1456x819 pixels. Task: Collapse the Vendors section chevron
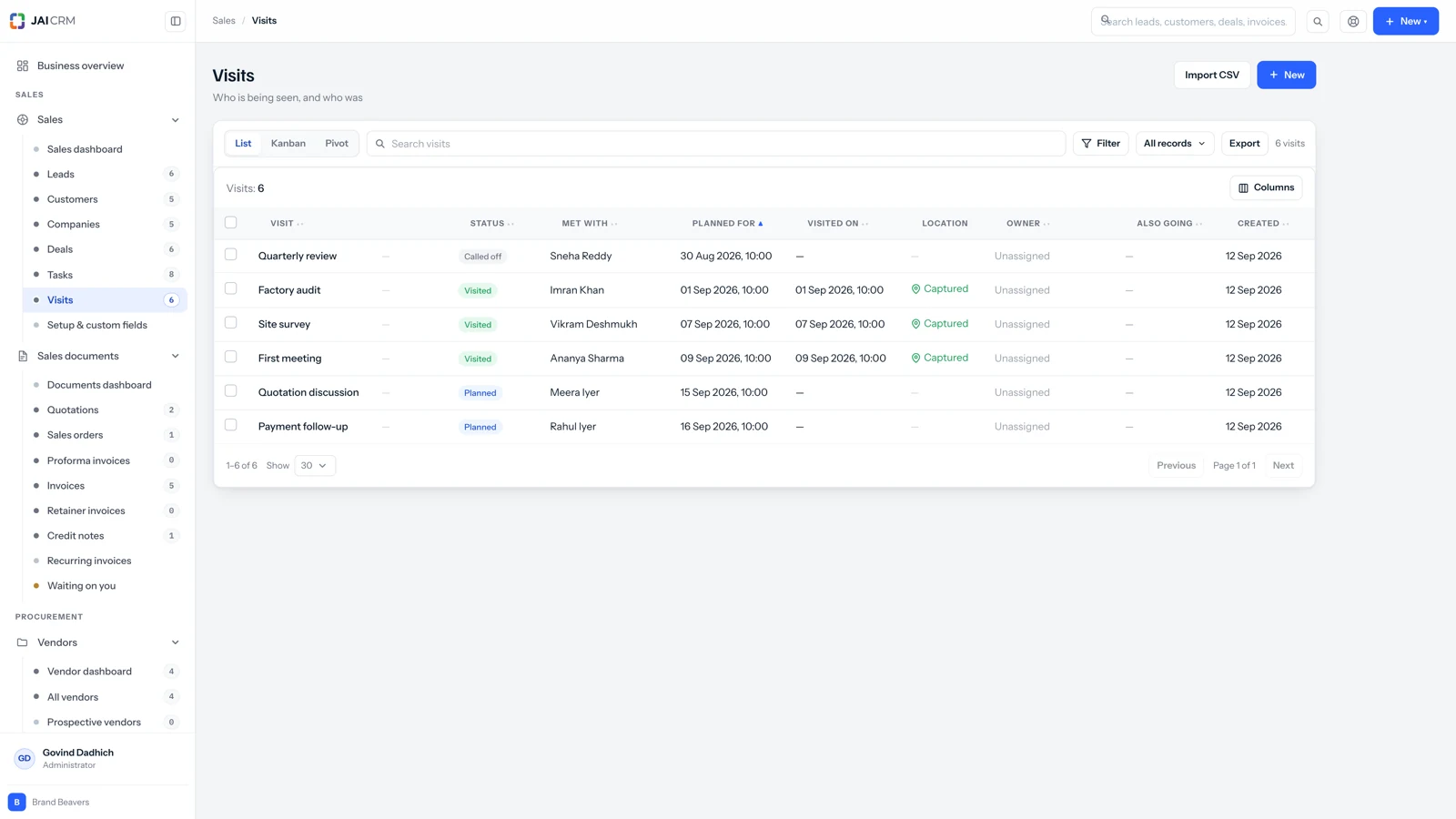(176, 642)
